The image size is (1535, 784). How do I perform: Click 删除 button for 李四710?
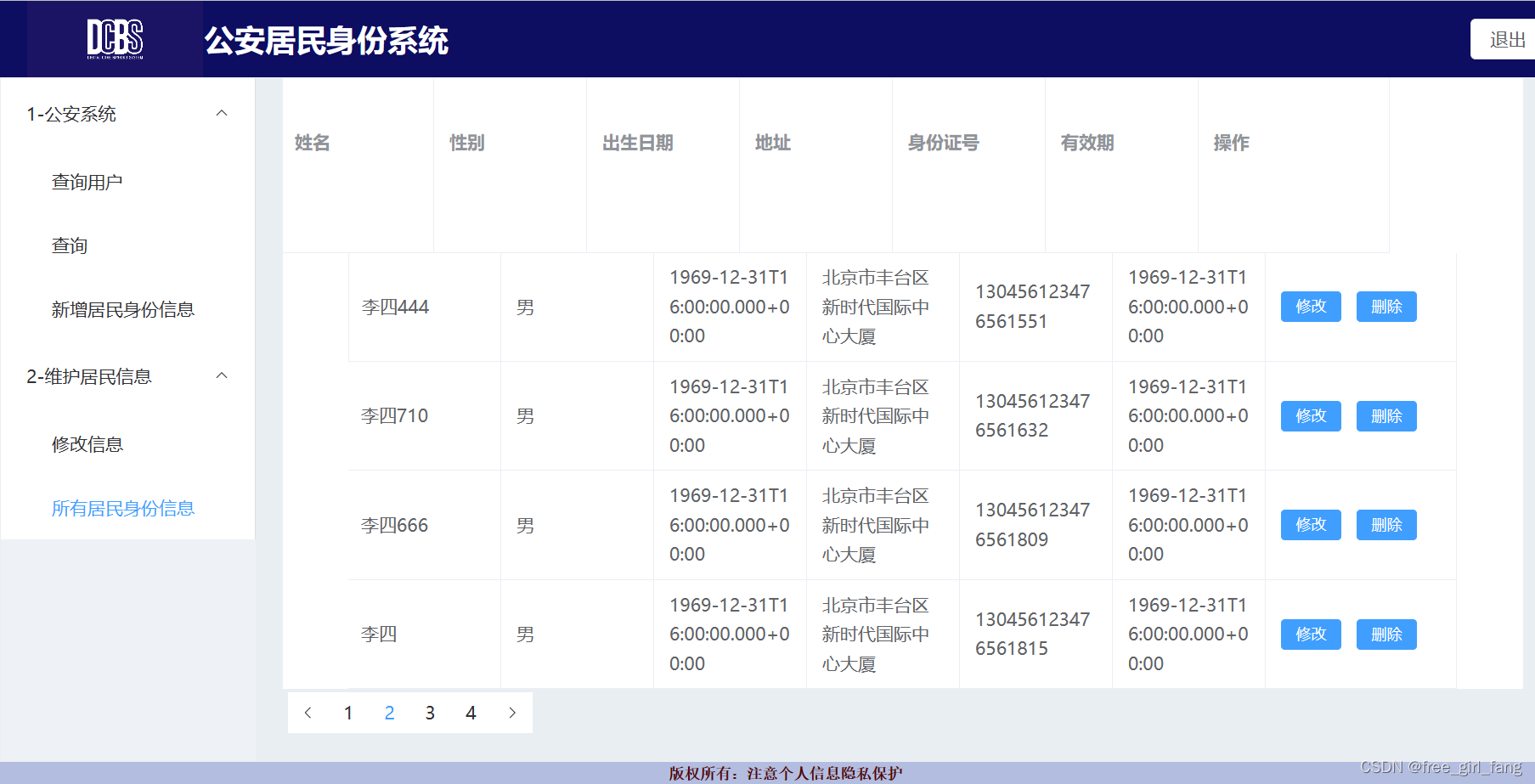[1386, 416]
